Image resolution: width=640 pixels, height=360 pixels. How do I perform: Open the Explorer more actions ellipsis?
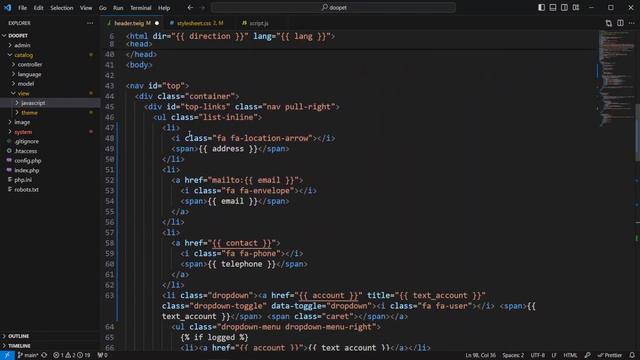(x=90, y=23)
